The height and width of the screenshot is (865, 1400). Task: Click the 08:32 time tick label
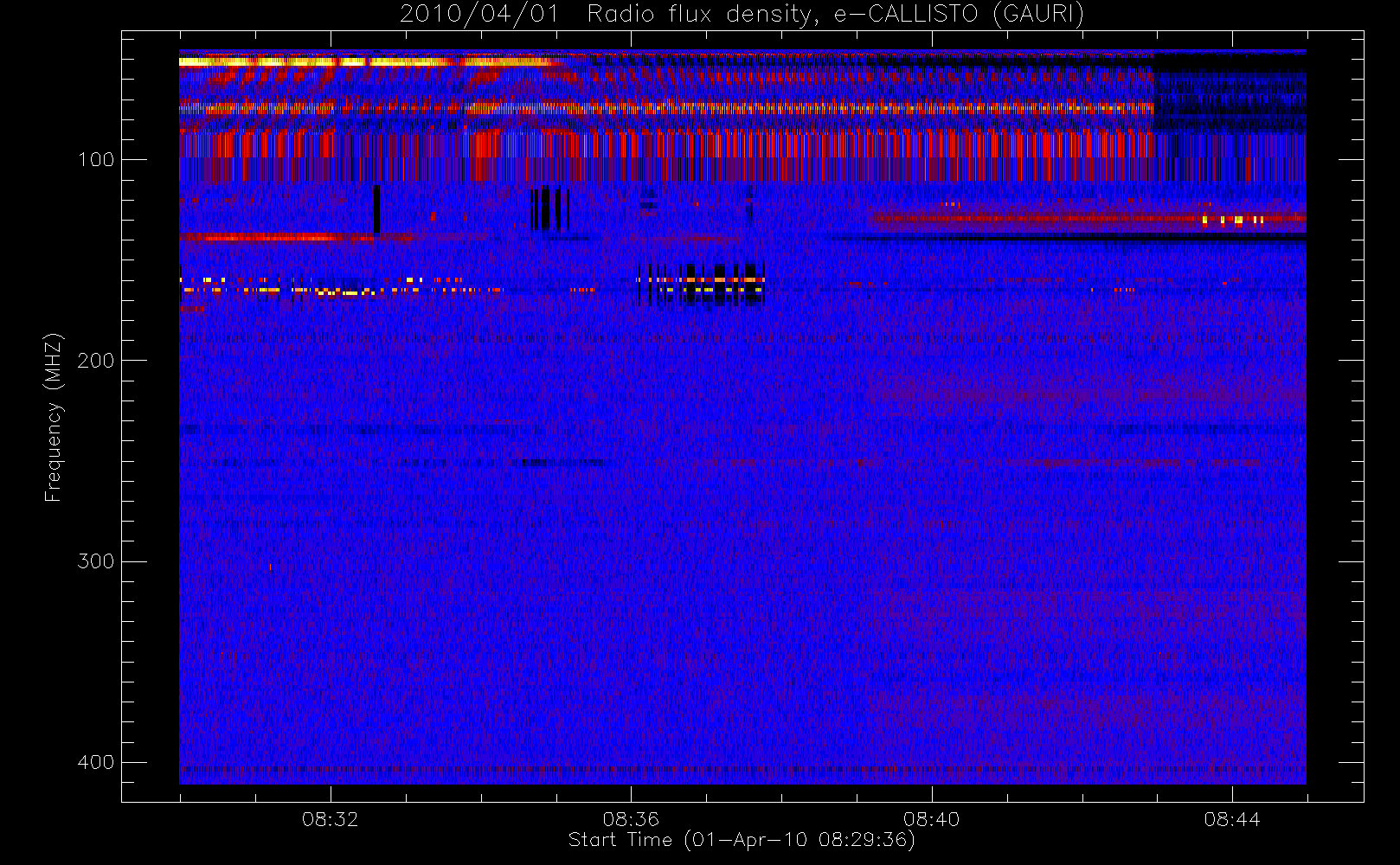(331, 819)
